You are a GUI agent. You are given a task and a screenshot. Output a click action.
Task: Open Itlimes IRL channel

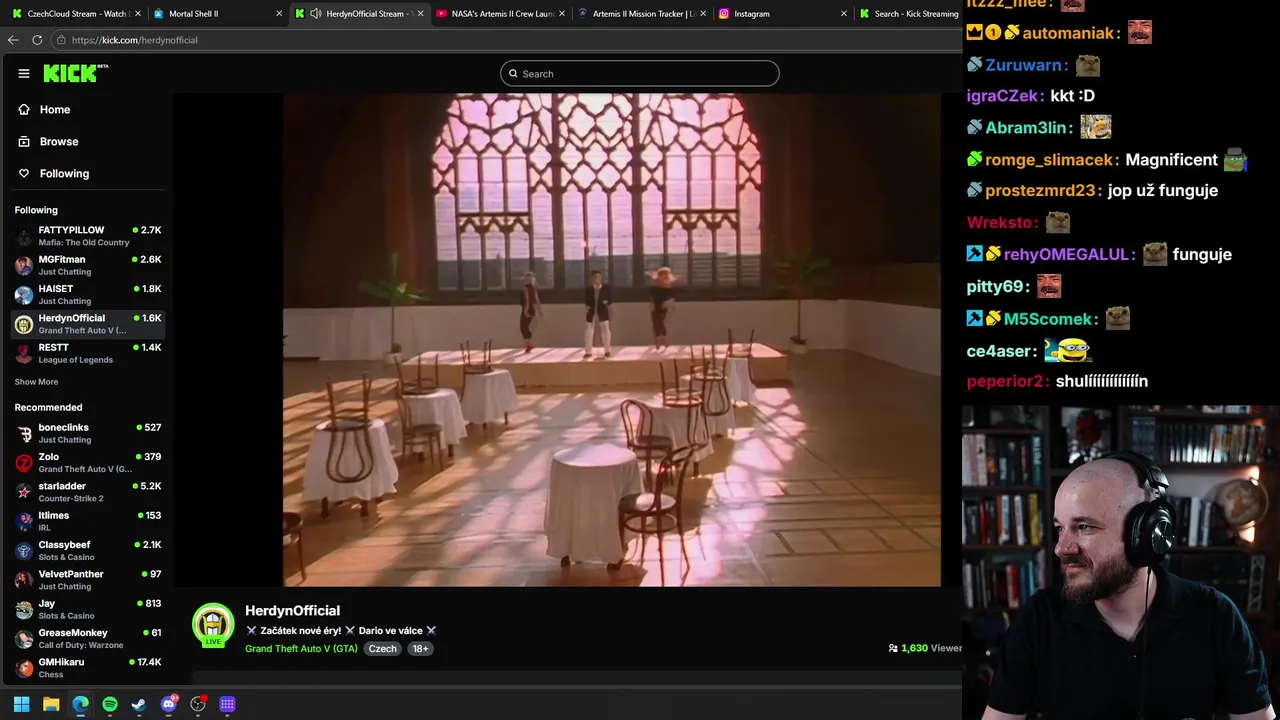(x=88, y=521)
